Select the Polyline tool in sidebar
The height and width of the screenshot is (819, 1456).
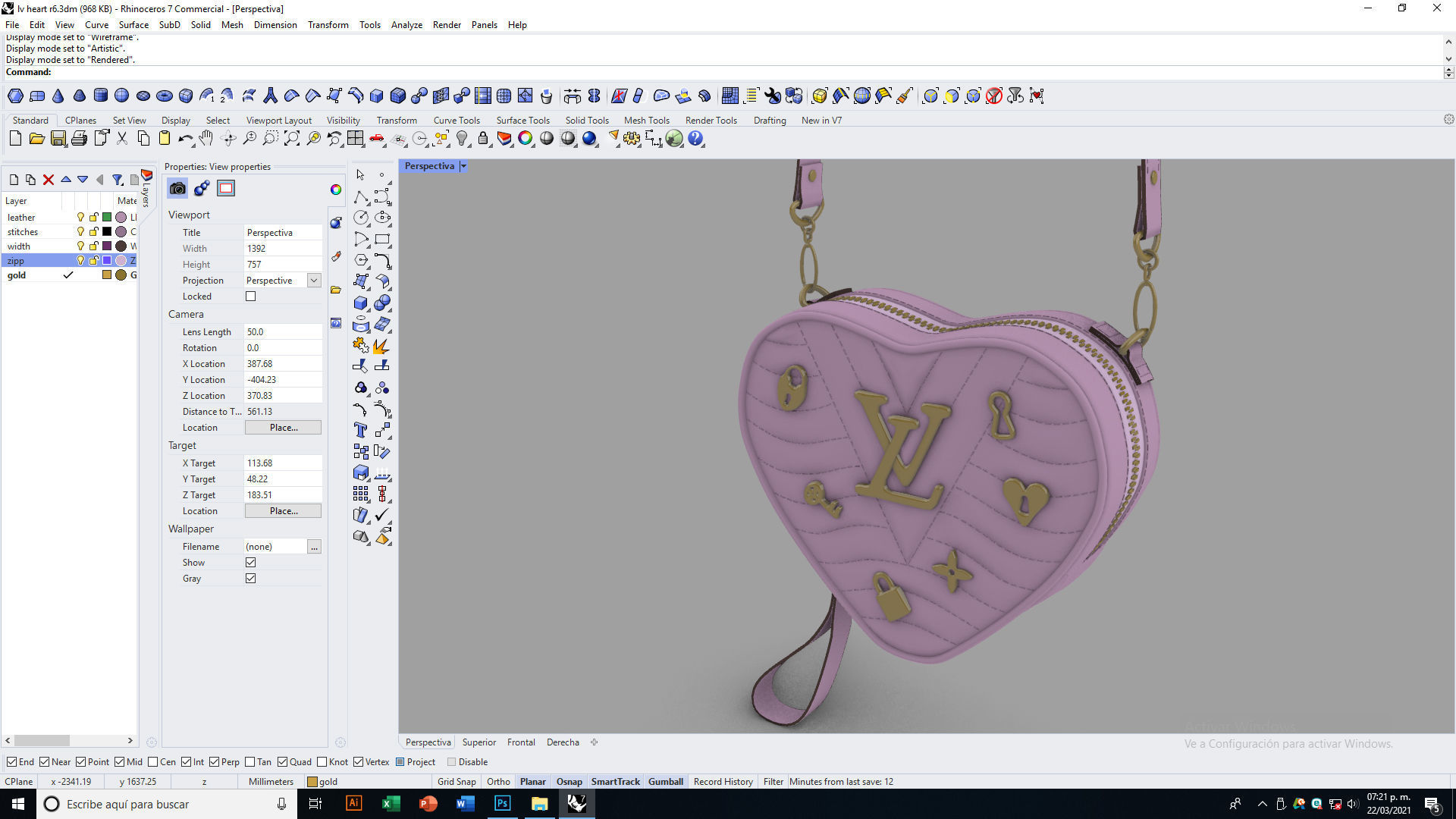click(361, 197)
